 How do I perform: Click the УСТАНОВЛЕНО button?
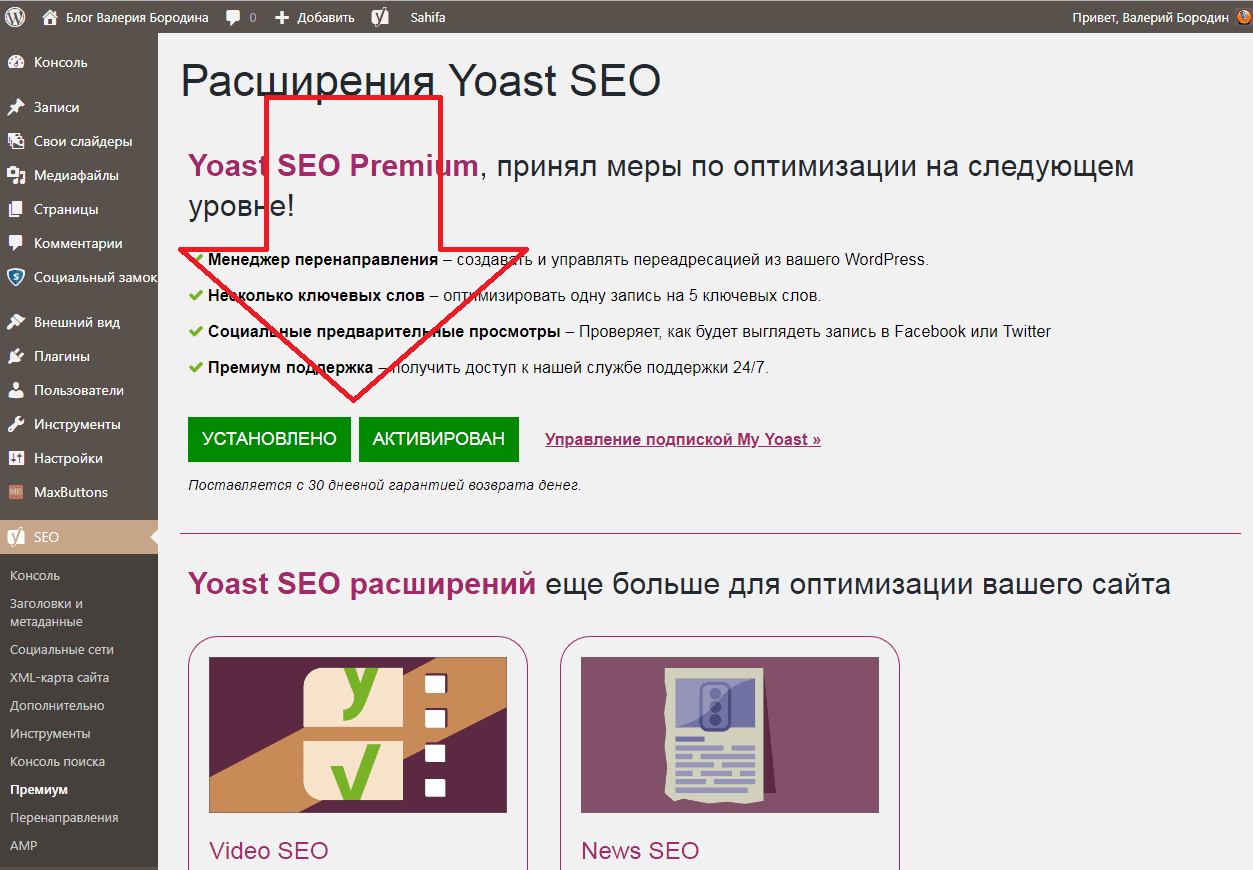tap(269, 439)
